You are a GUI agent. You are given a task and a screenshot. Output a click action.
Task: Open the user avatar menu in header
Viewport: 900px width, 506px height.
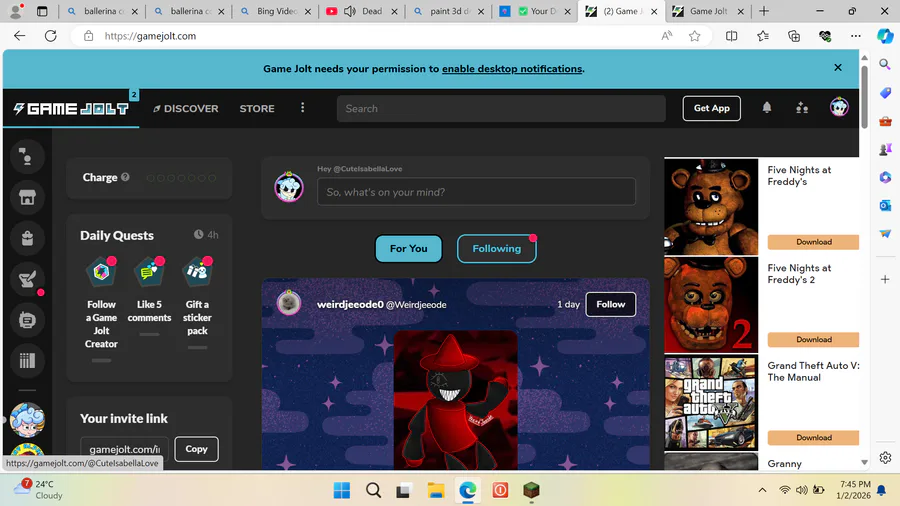click(839, 107)
